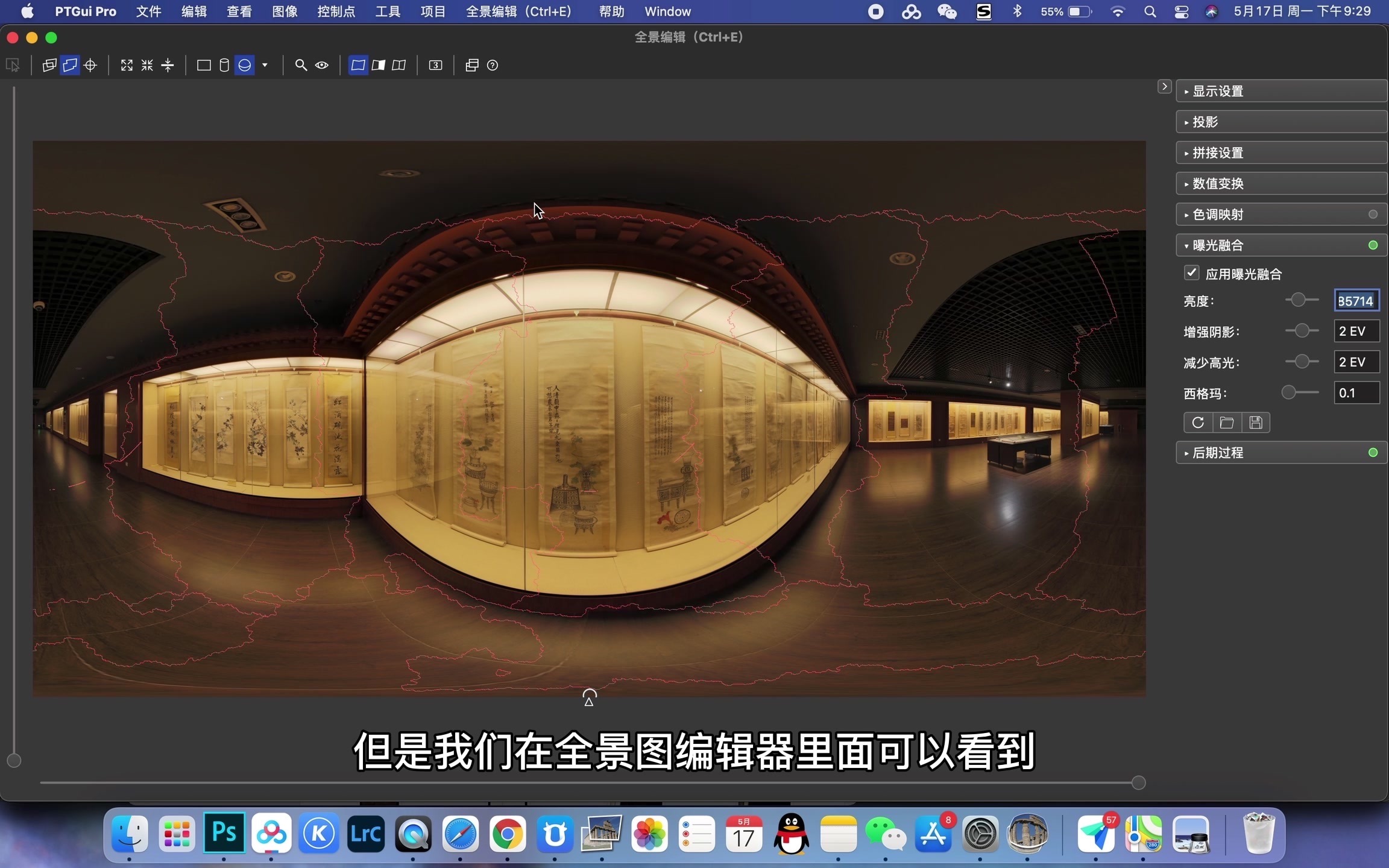Screen dimensions: 1389x868
Task: Choose the rectilinear projection icon
Action: 204,65
